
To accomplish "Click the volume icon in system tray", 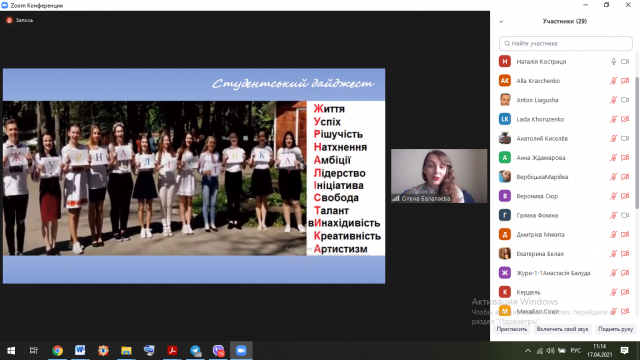I will pyautogui.click(x=551, y=351).
